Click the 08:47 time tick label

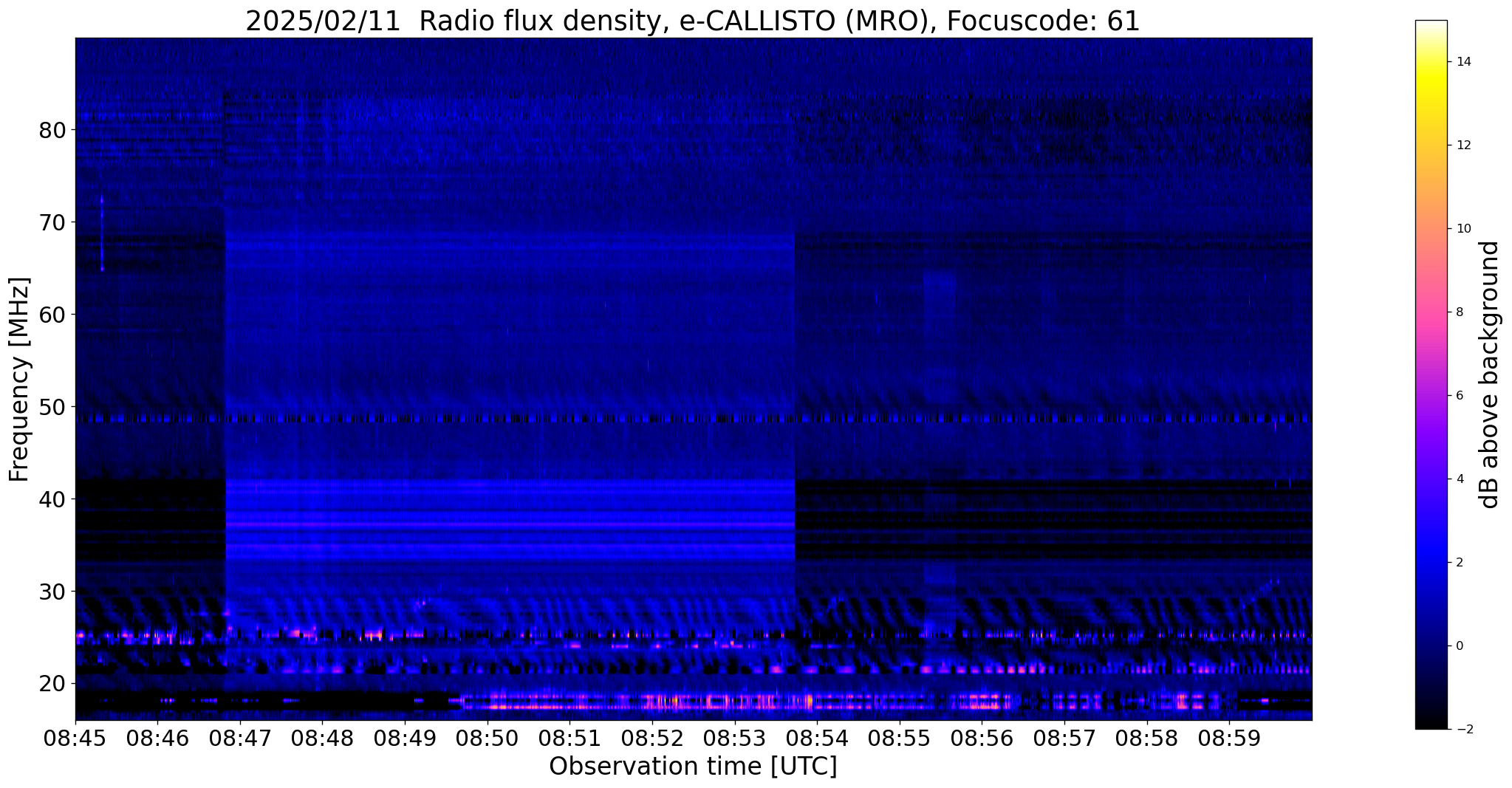[x=240, y=738]
